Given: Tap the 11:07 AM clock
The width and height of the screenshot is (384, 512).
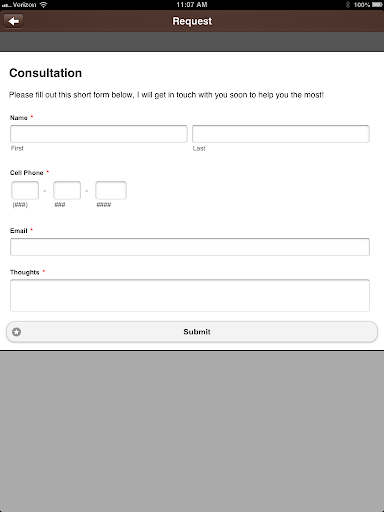Looking at the screenshot, I should tap(192, 5).
